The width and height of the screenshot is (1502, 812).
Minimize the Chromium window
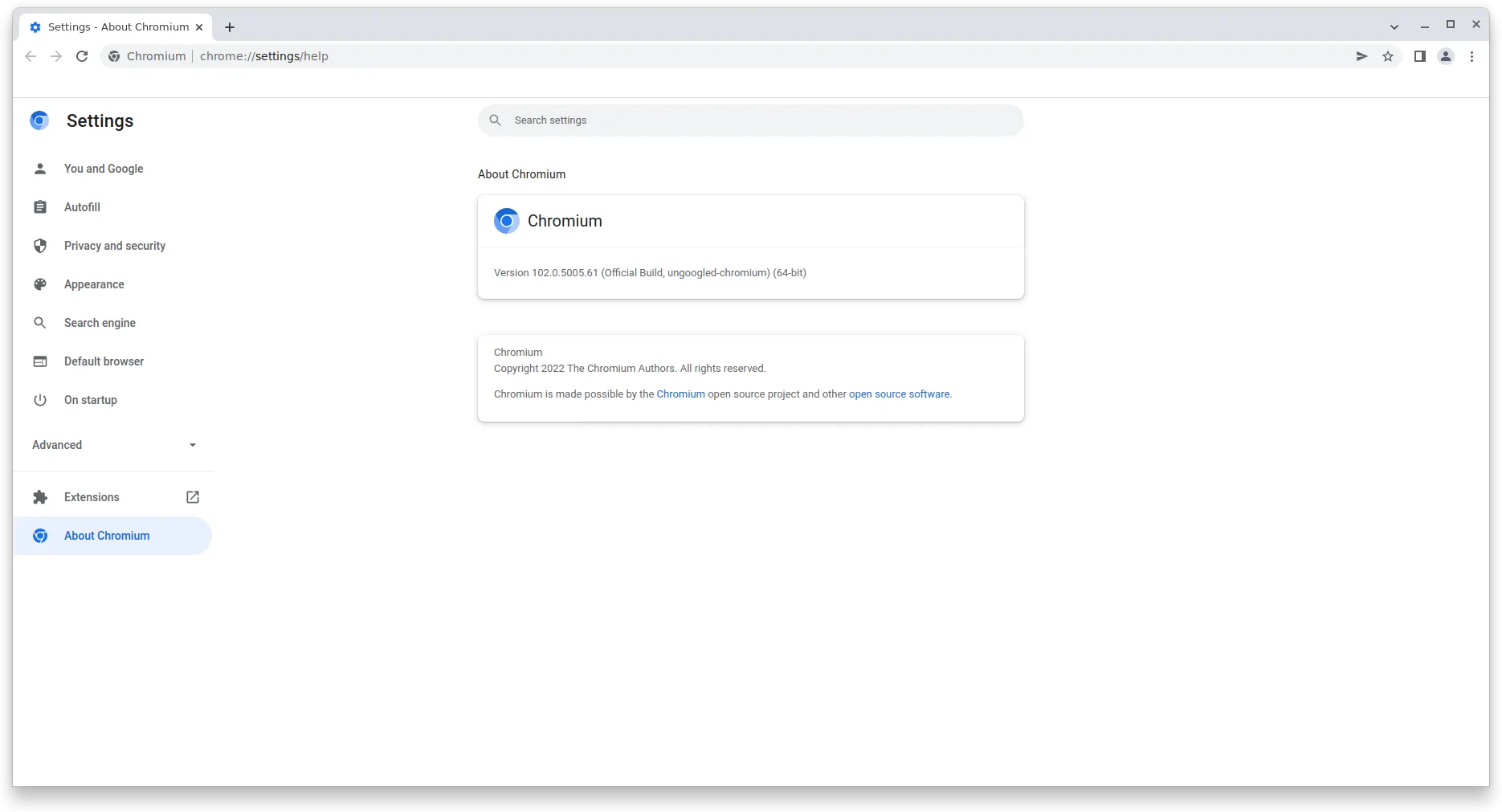(x=1425, y=26)
